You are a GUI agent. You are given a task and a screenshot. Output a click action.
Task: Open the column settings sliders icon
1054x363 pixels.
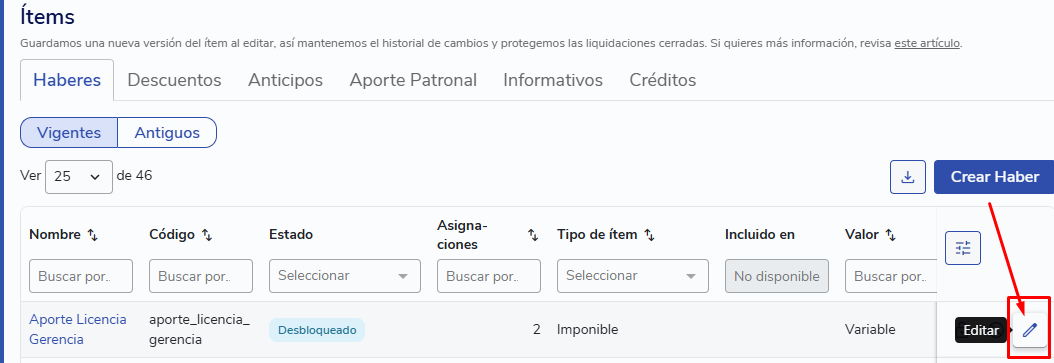[963, 248]
